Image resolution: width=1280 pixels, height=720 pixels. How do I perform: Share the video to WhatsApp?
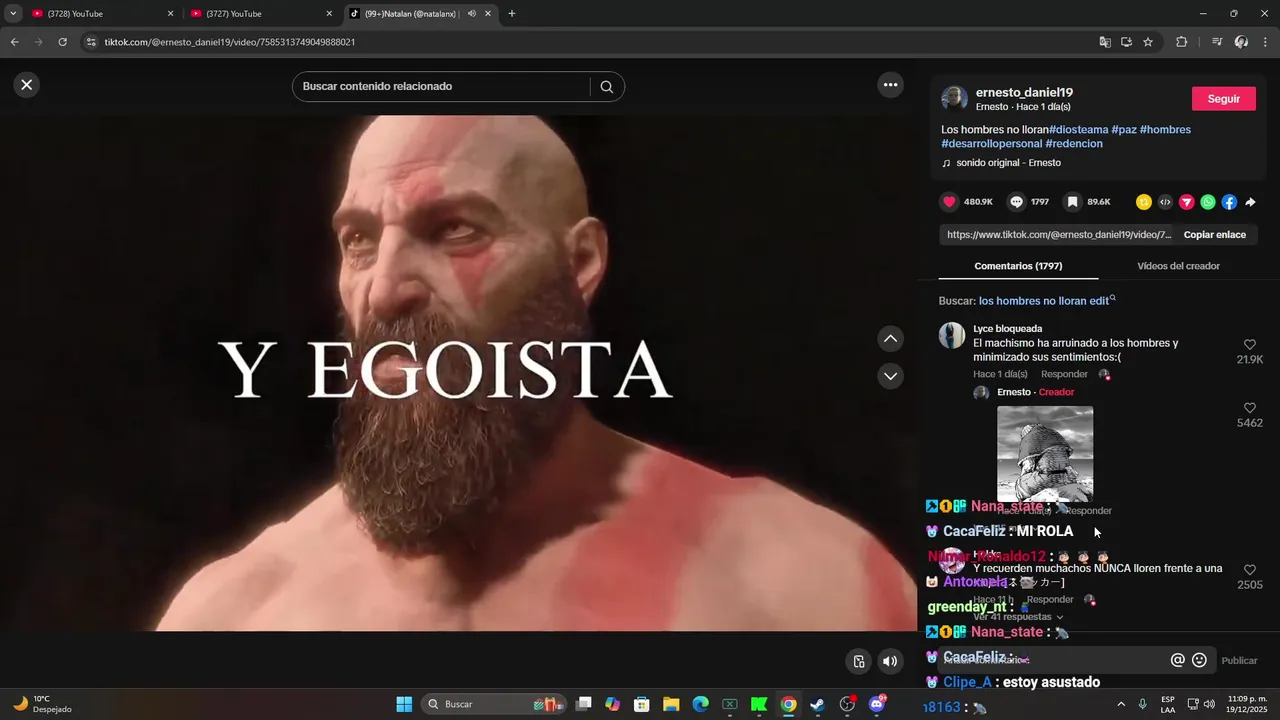(x=1208, y=202)
